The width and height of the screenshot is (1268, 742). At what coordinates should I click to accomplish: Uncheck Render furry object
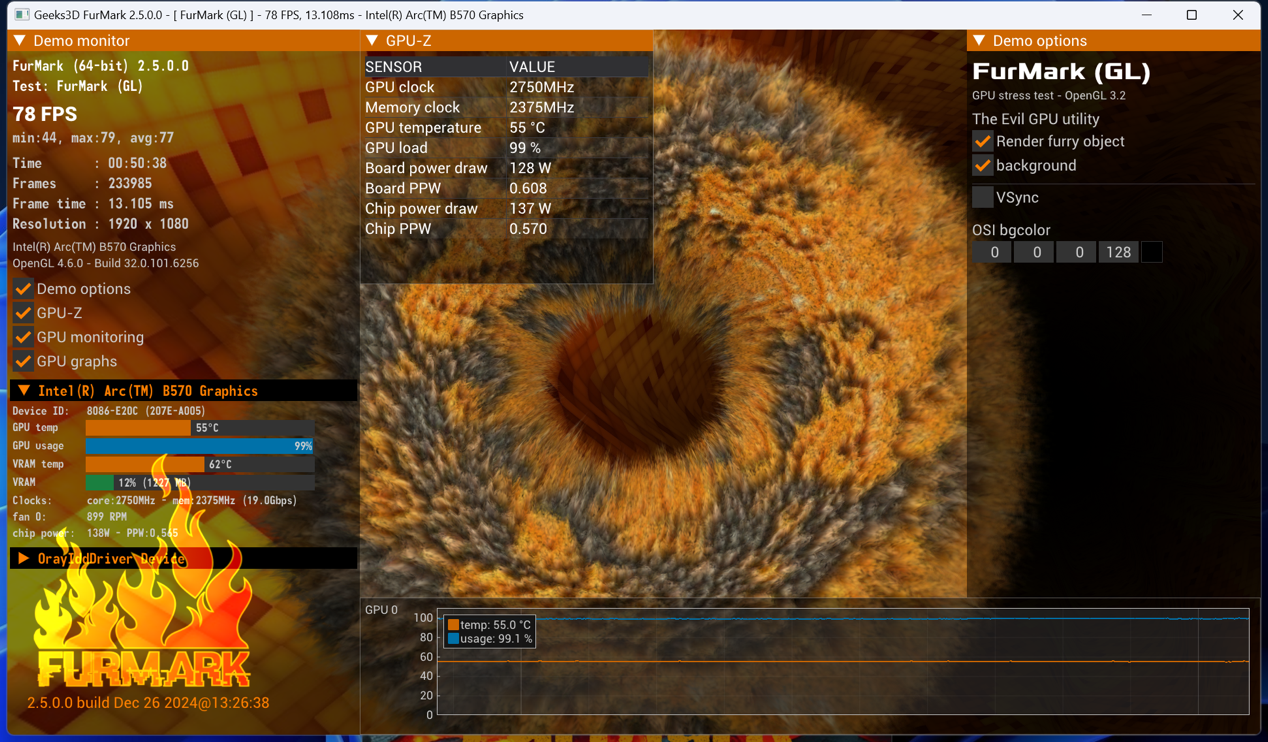click(982, 142)
